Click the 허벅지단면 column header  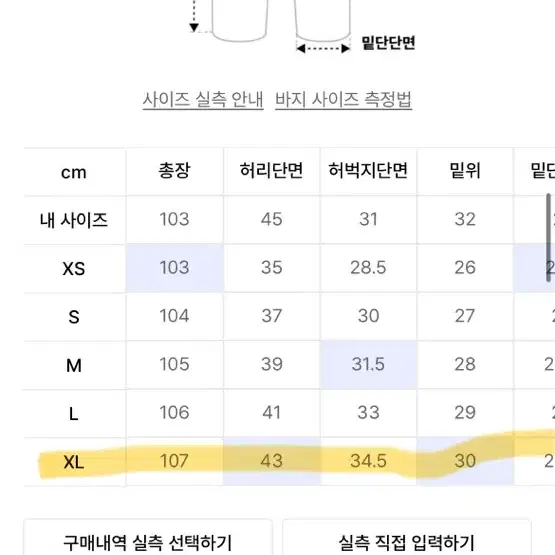pos(368,171)
